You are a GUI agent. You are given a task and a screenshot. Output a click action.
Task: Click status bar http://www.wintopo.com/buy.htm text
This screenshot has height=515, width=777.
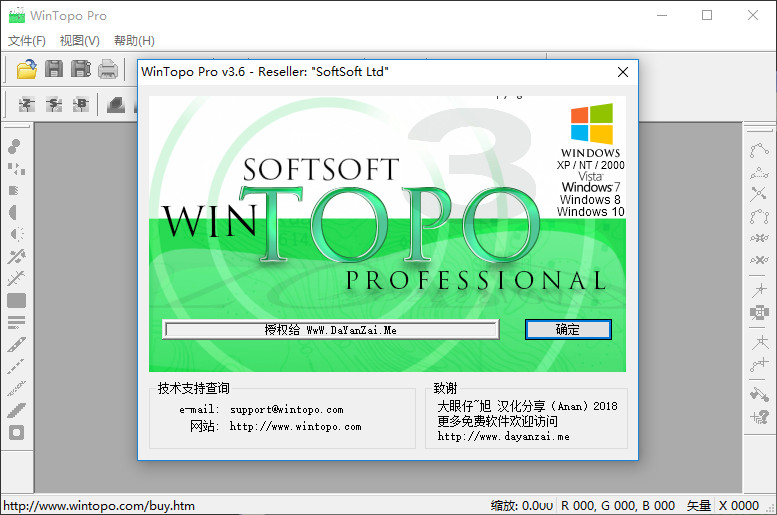click(x=99, y=506)
